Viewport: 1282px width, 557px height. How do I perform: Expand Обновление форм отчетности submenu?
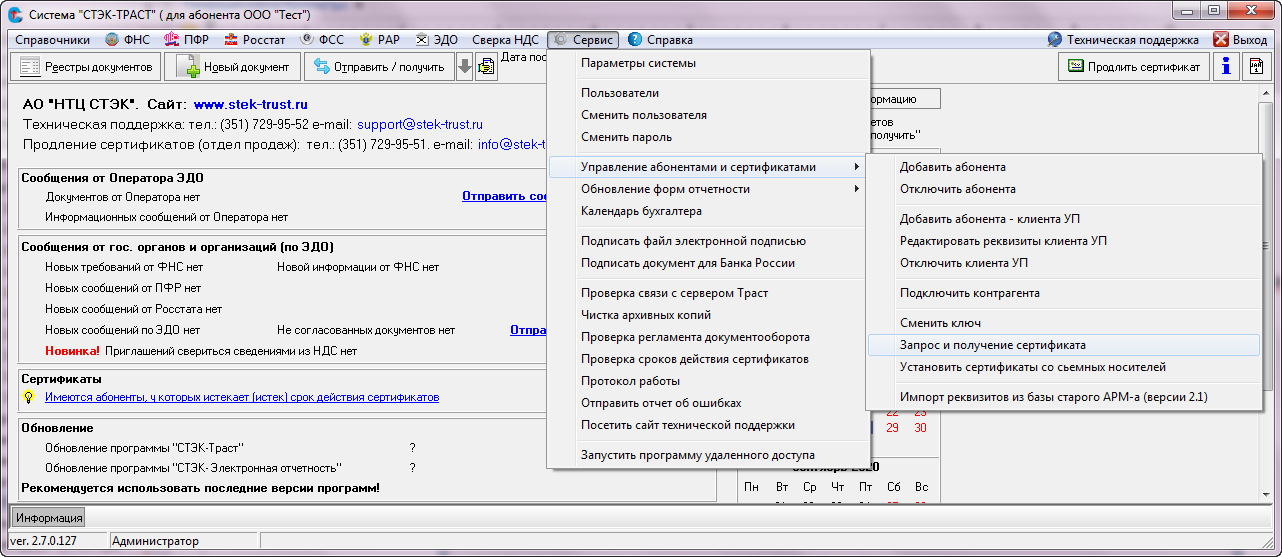point(709,189)
